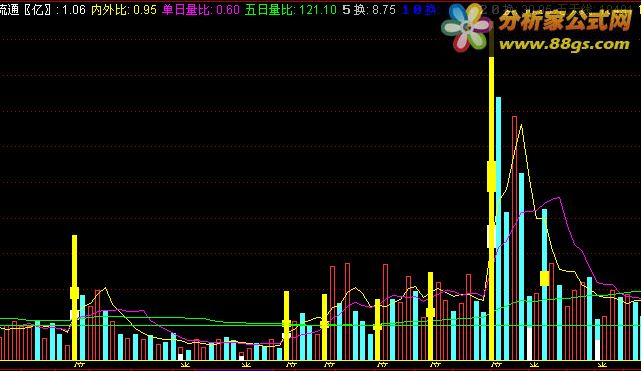Click the blue 10换 indicator label

pyautogui.click(x=420, y=9)
